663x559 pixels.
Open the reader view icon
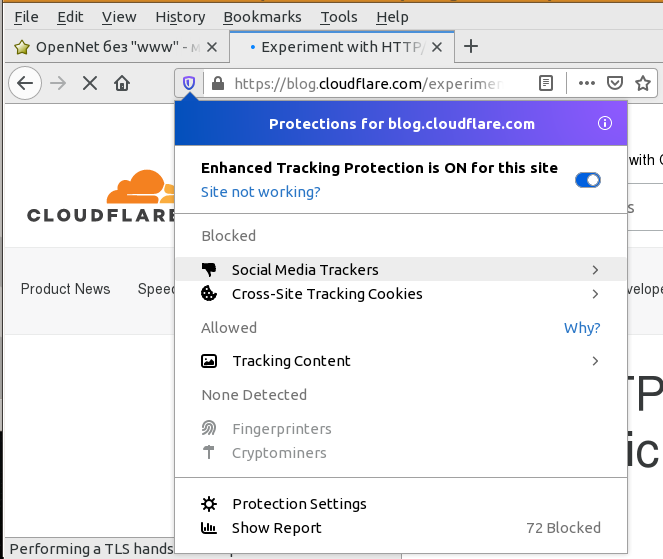point(545,84)
